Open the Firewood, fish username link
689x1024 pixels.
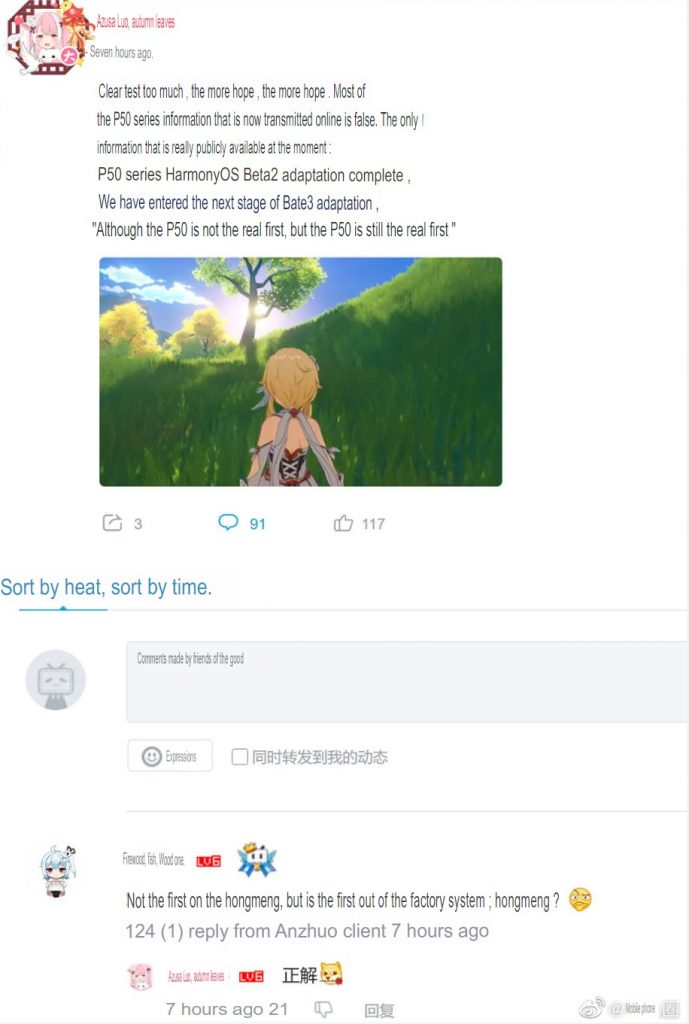click(153, 859)
